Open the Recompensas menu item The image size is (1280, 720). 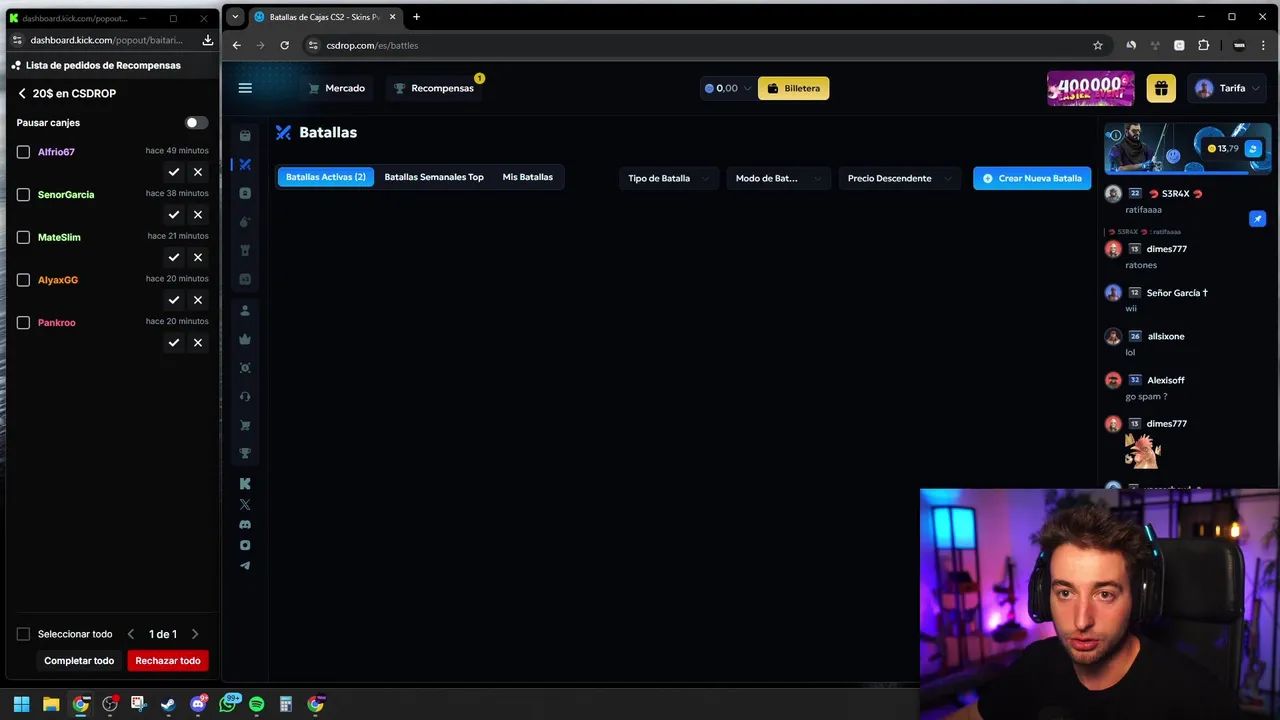coord(434,88)
